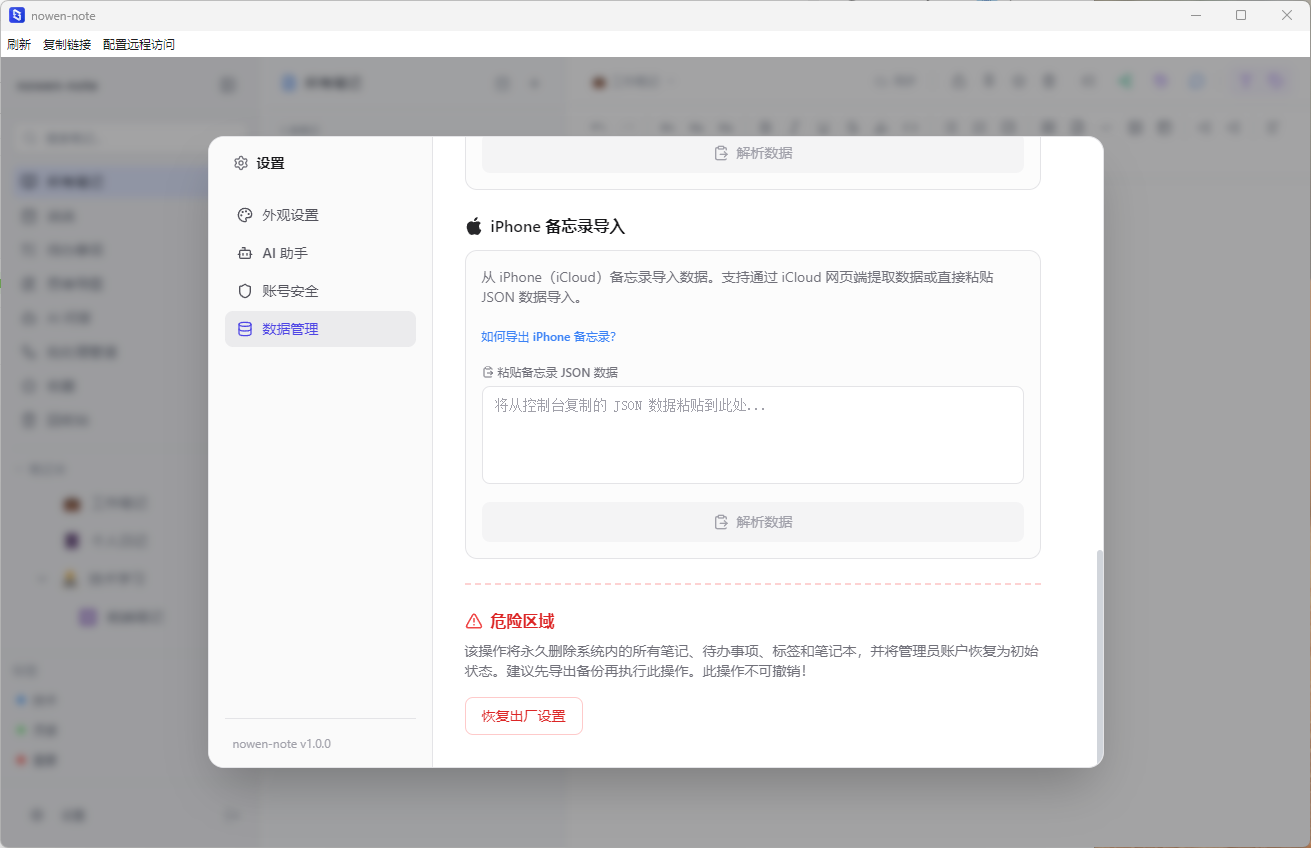Click the 恢复出厂设置 button
The height and width of the screenshot is (848, 1311).
pyautogui.click(x=524, y=716)
